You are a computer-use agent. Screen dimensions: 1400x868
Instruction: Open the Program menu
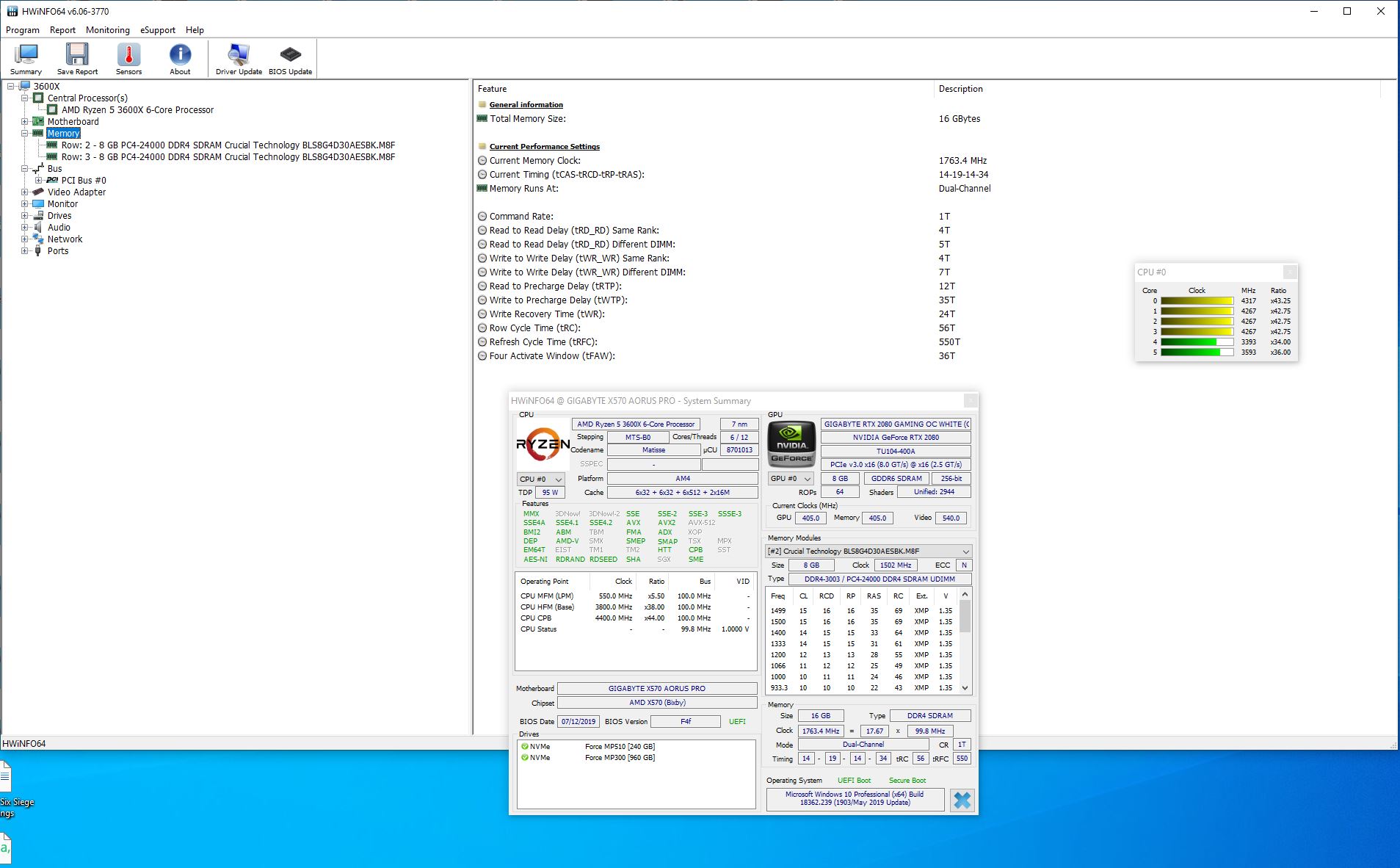pyautogui.click(x=23, y=30)
